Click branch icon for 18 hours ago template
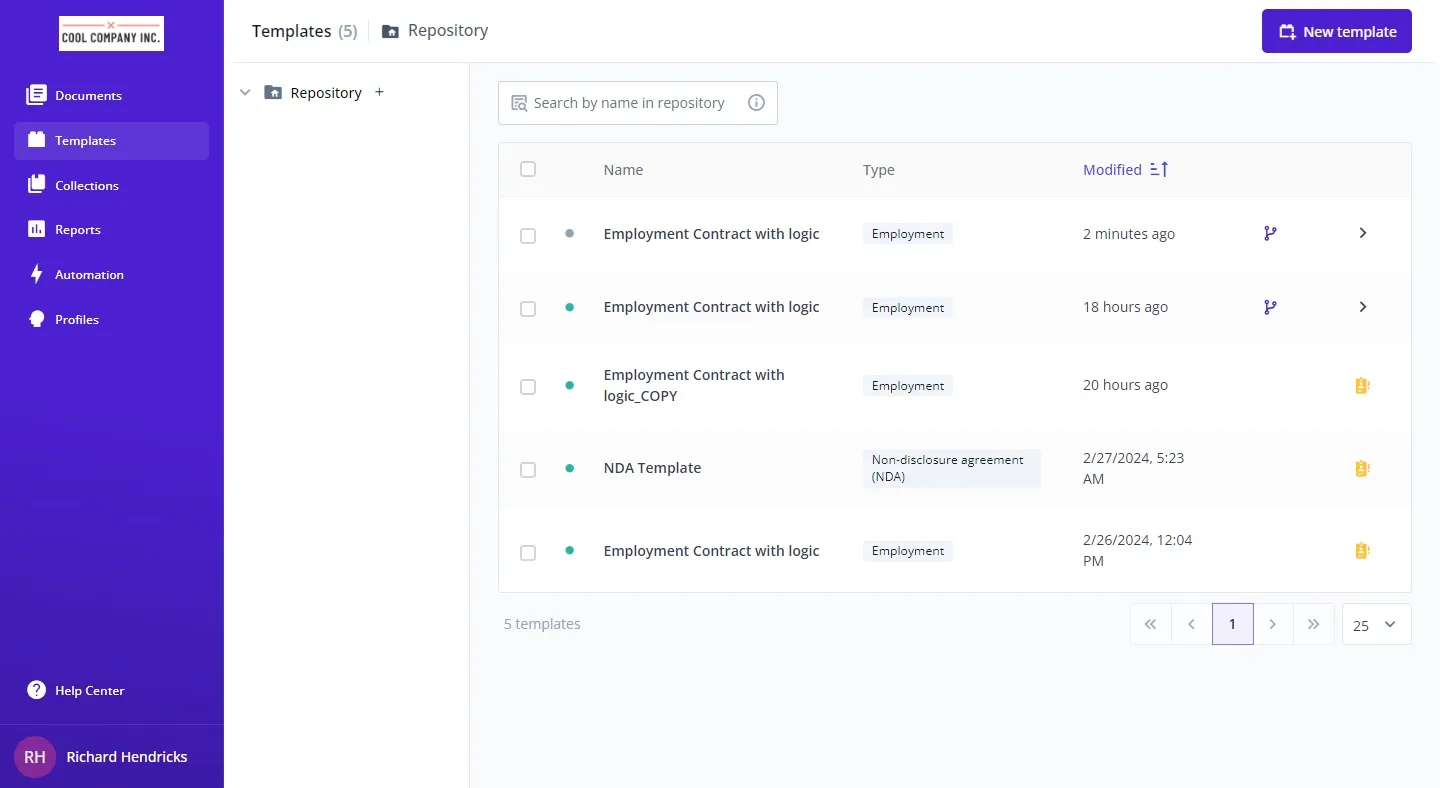The image size is (1440, 788). 1270,307
